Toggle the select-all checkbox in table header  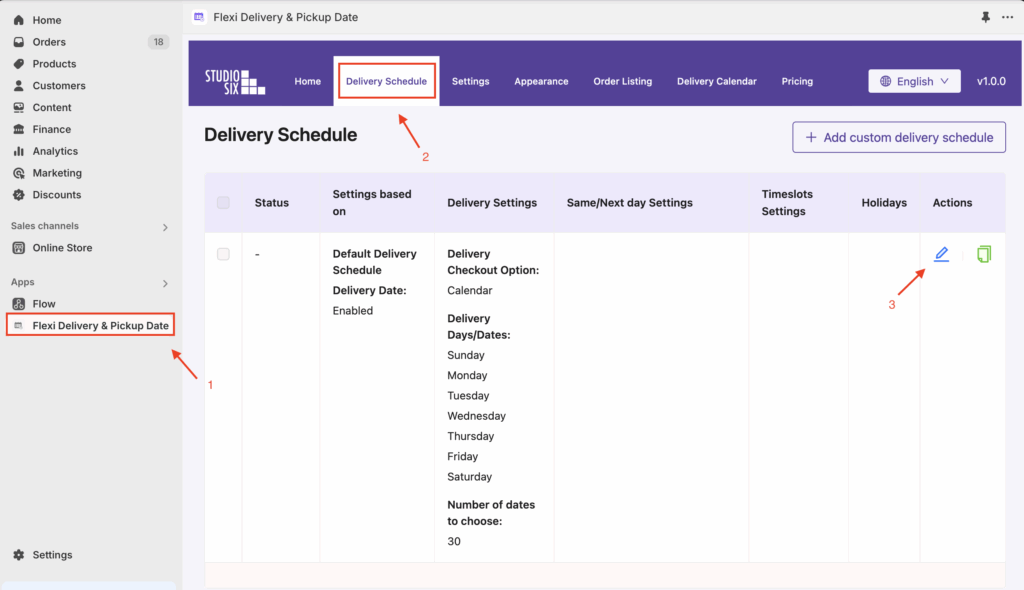(x=223, y=203)
